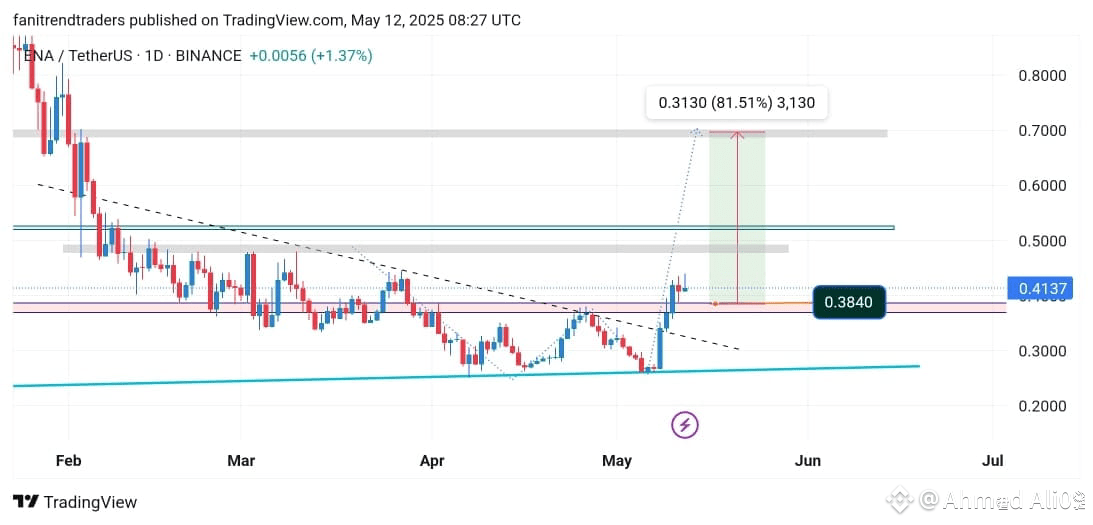Click the Apr label on time axis
Screen dimensions: 1093x525
click(x=433, y=461)
